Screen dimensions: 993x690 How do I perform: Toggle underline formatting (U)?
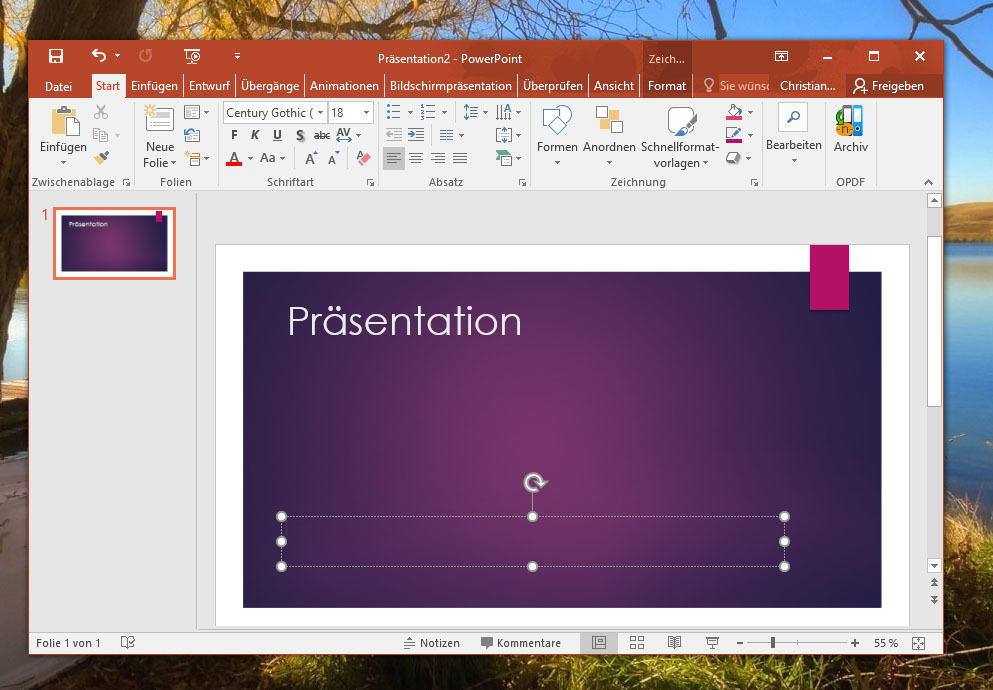[x=277, y=135]
